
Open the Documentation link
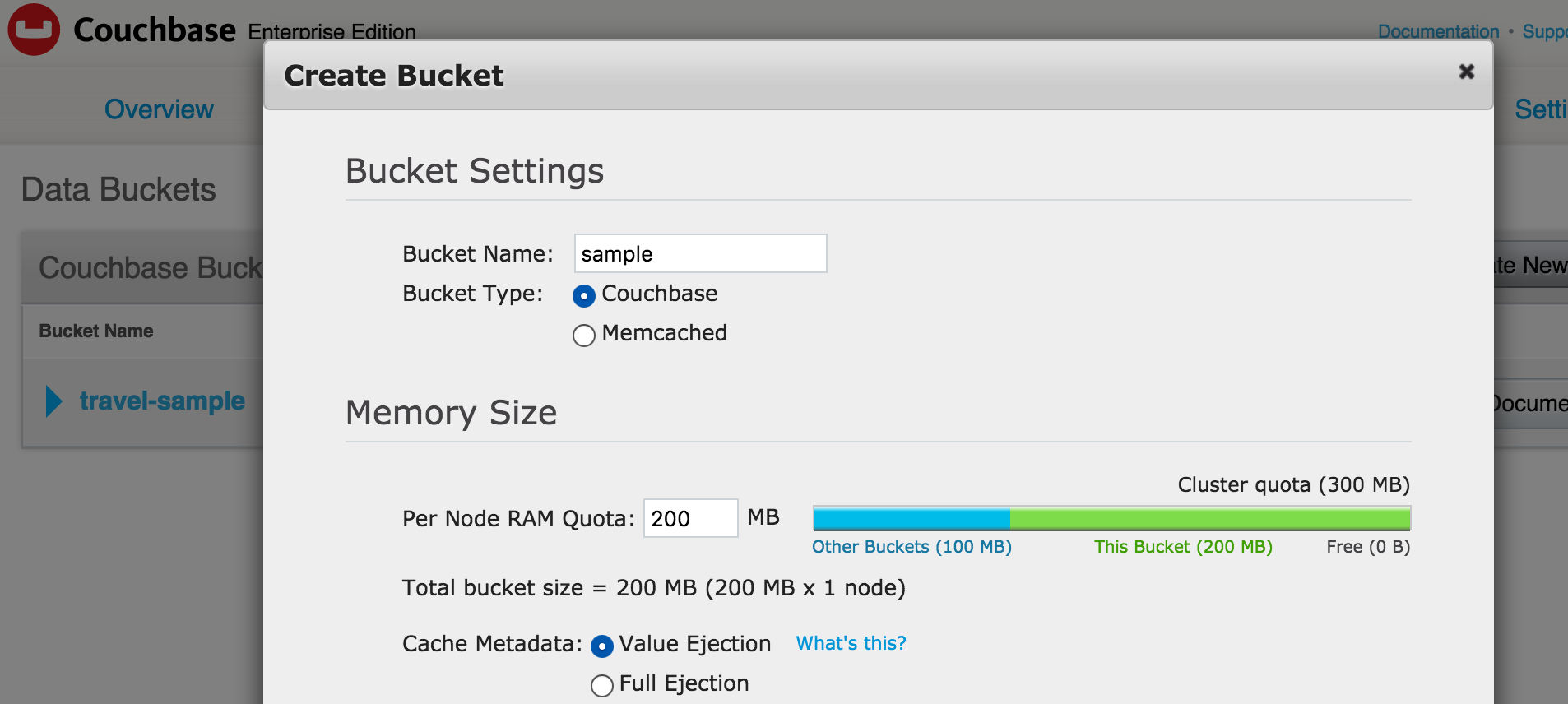point(1438,32)
